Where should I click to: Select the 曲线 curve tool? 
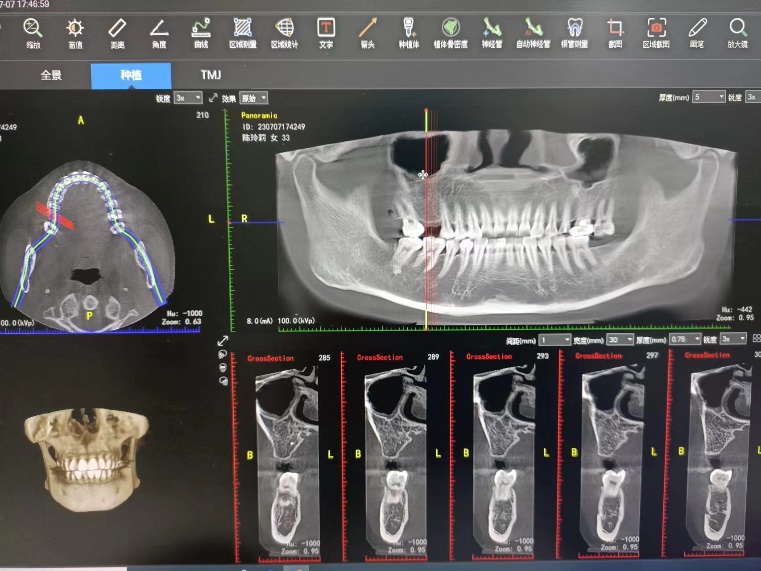(x=201, y=33)
